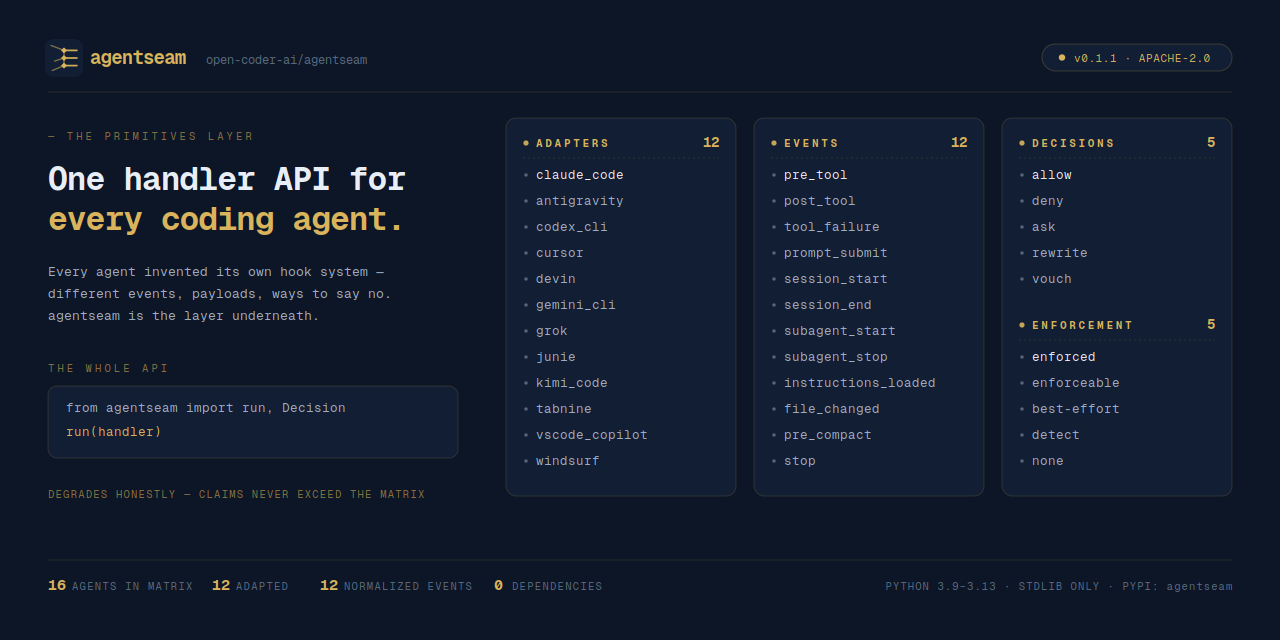This screenshot has width=1280, height=640.
Task: Click the 'One handler API for' headline
Action: tap(227, 179)
